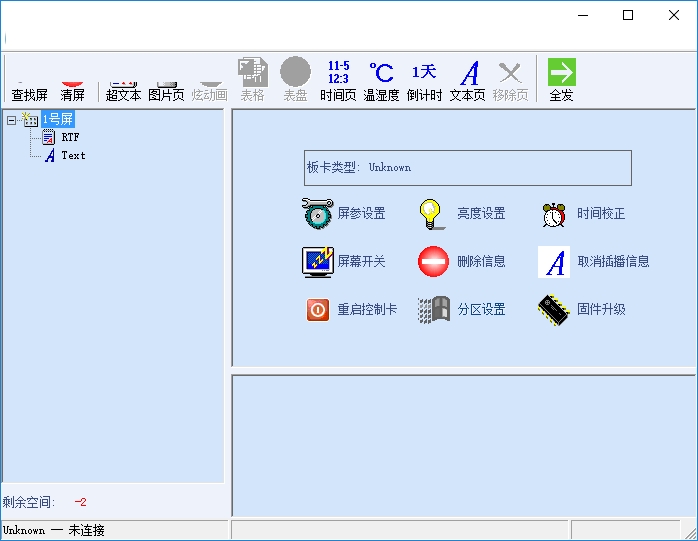Add a 倒计时 countdown page

click(424, 80)
